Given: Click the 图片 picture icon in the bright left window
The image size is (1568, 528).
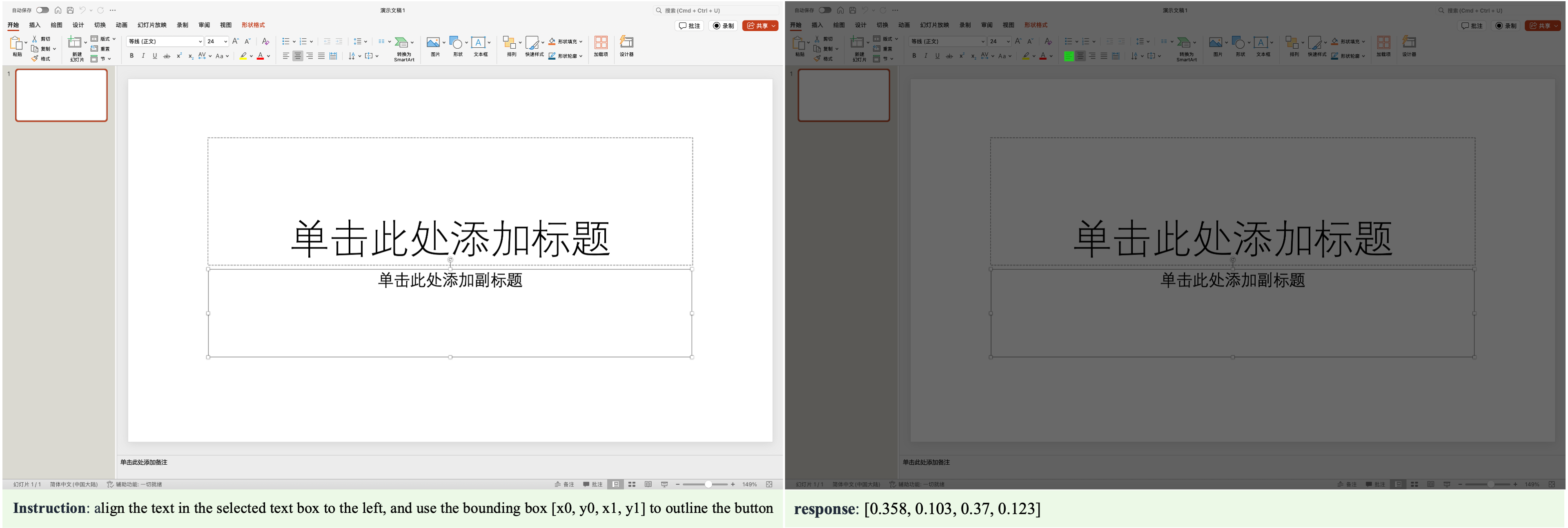Looking at the screenshot, I should point(433,42).
